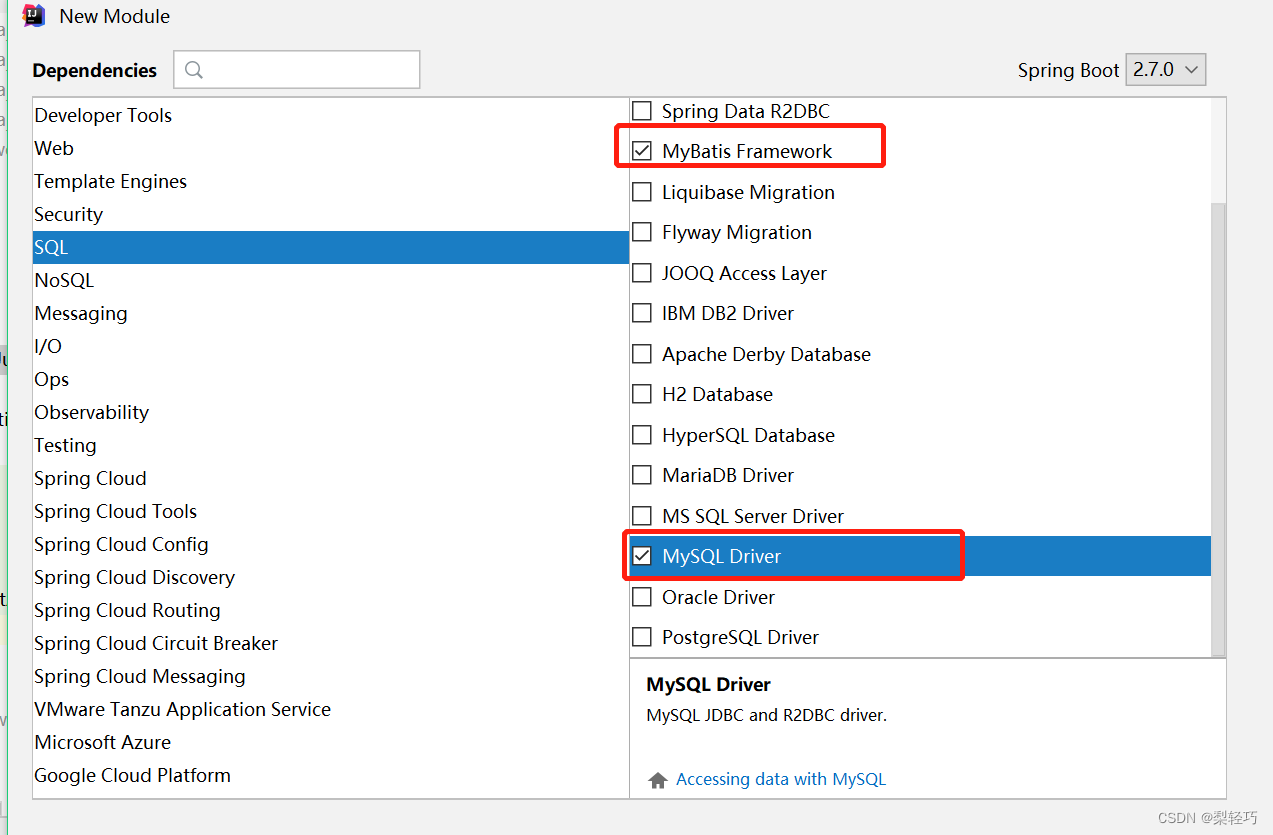Enable the H2 Database dependency
Image resolution: width=1273 pixels, height=835 pixels.
(x=641, y=394)
